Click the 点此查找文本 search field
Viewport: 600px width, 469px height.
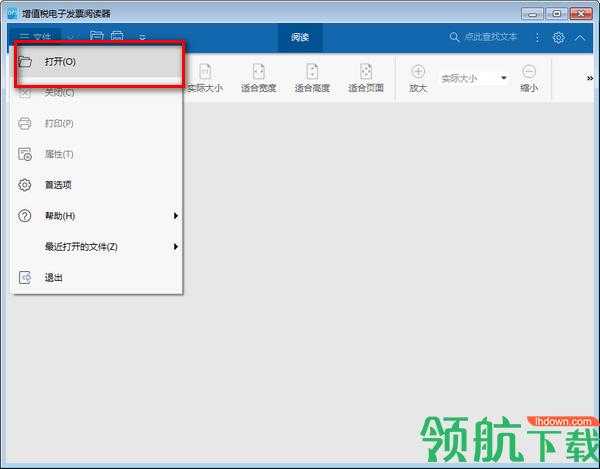click(x=484, y=37)
